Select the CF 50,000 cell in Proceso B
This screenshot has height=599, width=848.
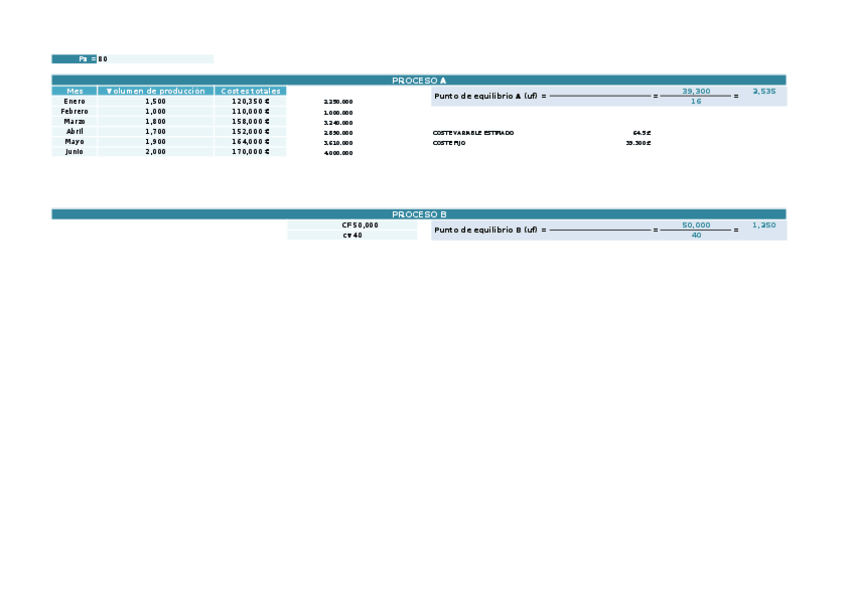[x=353, y=225]
